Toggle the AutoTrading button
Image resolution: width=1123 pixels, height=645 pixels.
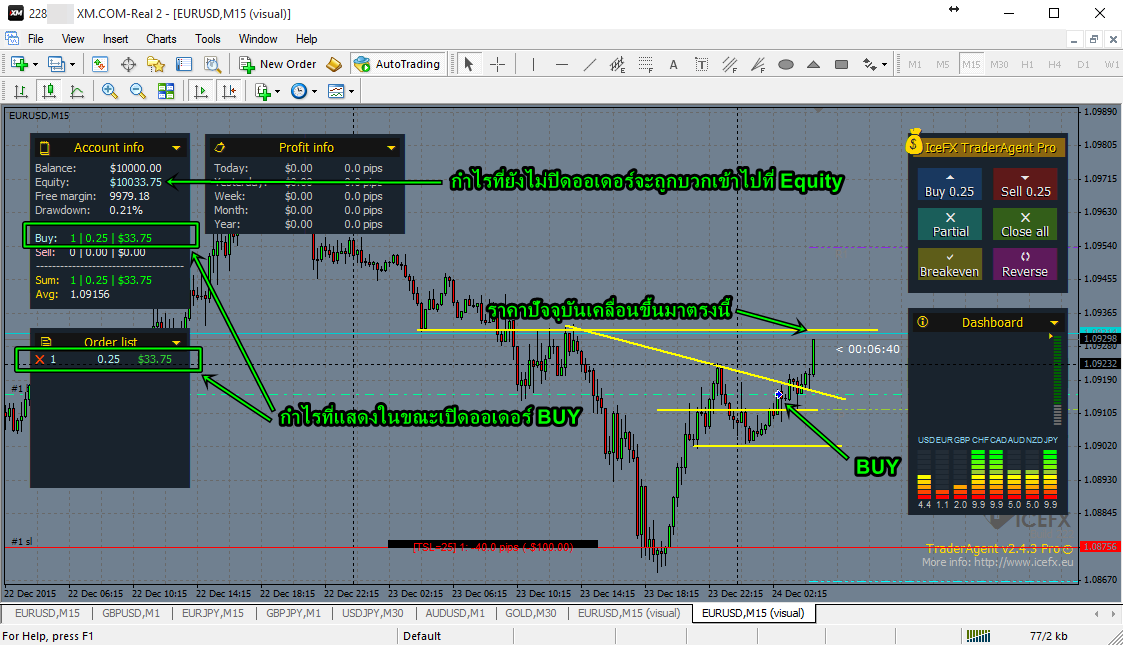click(397, 64)
